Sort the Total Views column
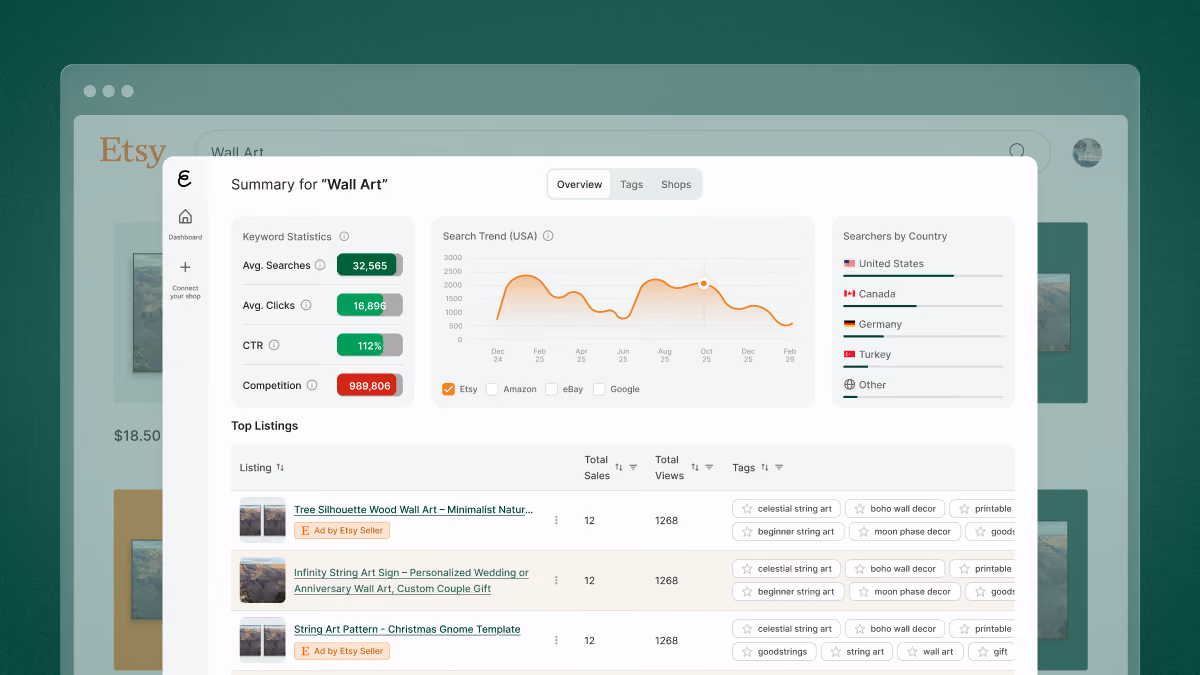The image size is (1200, 675). coord(695,467)
